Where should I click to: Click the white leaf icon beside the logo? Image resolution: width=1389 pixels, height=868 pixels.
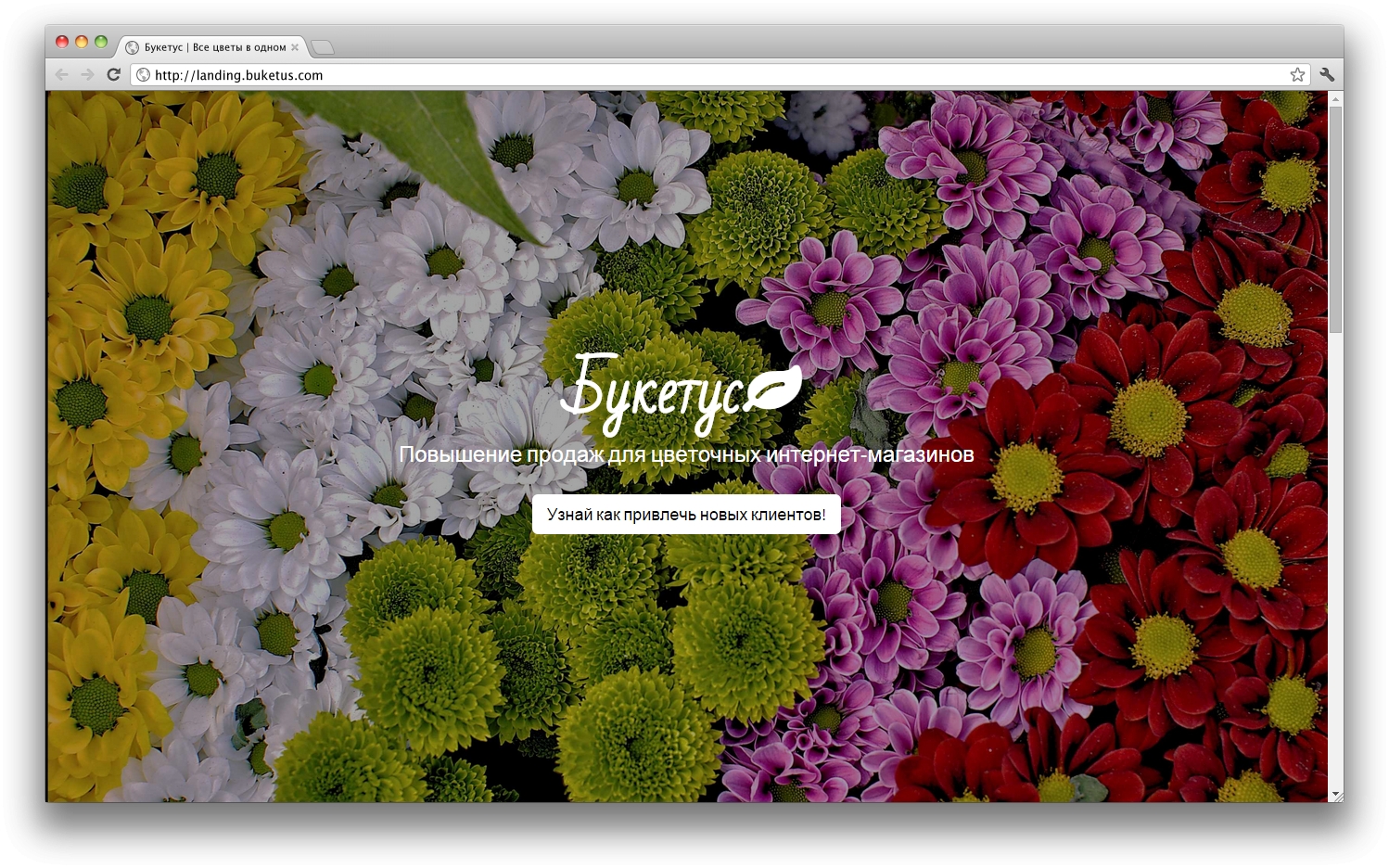point(773,389)
